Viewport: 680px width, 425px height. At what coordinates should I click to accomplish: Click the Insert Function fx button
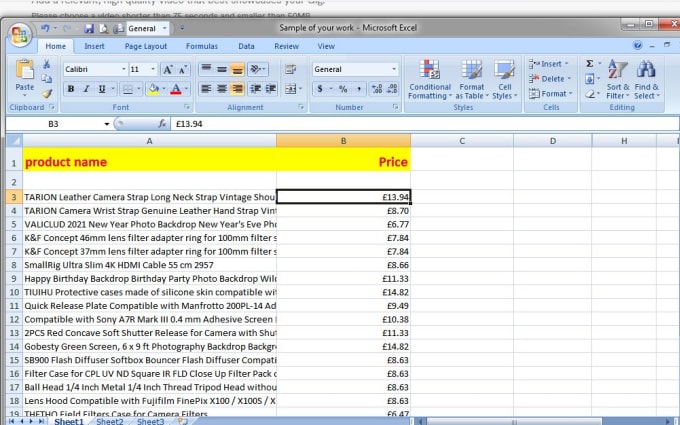162,124
